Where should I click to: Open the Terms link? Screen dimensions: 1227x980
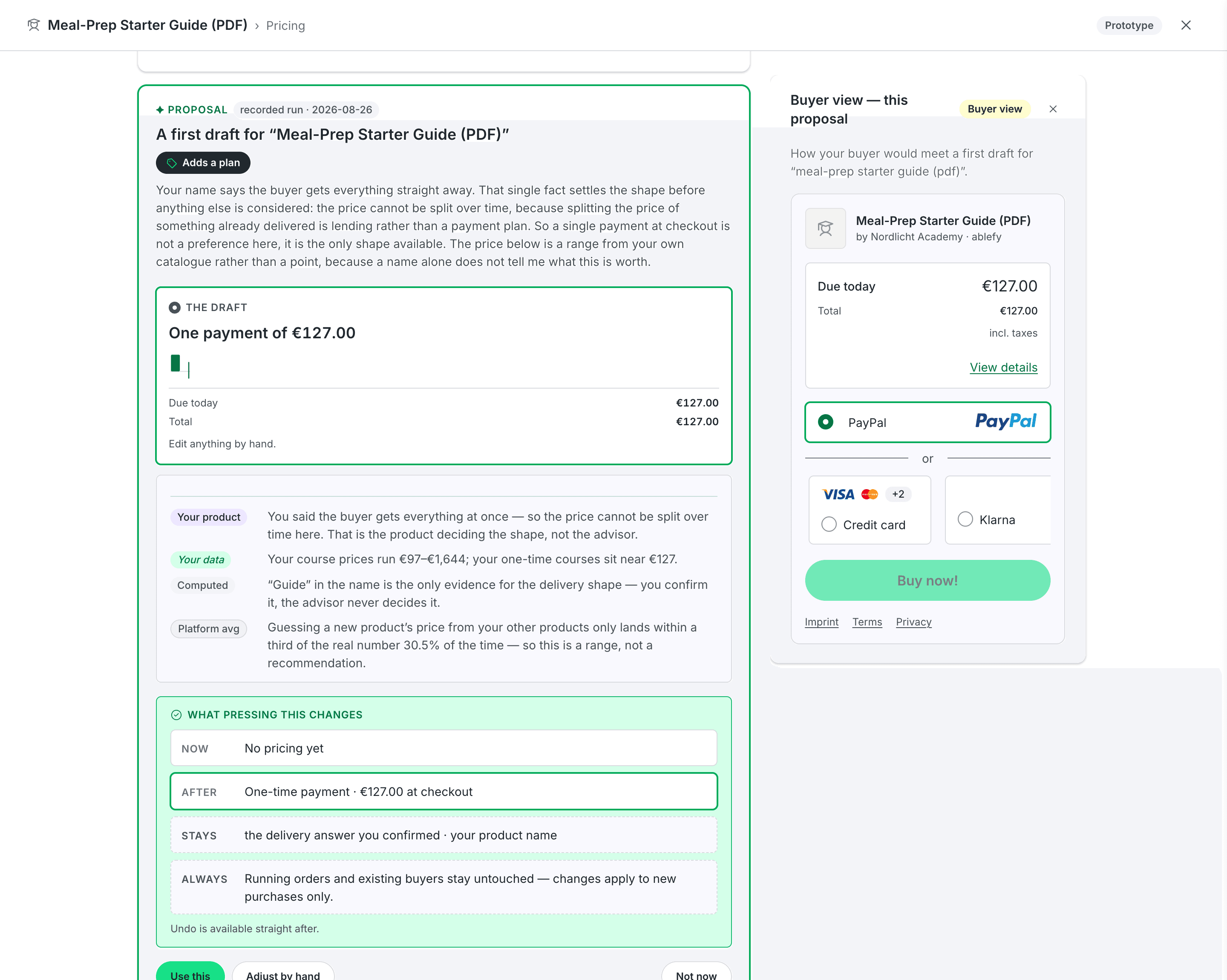(867, 622)
